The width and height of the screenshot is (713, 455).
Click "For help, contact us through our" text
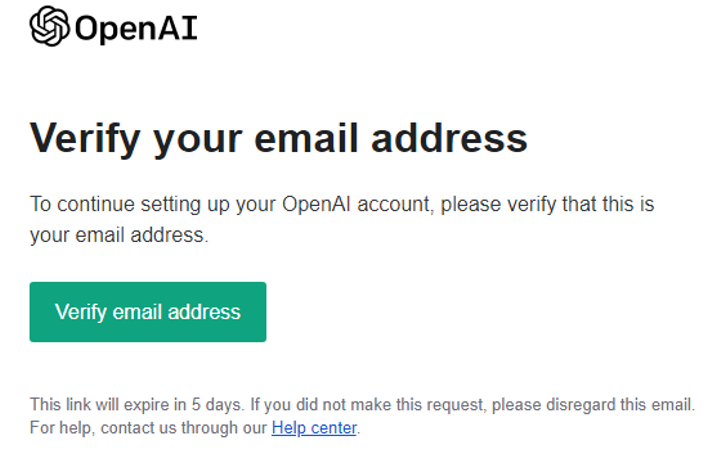tap(148, 428)
